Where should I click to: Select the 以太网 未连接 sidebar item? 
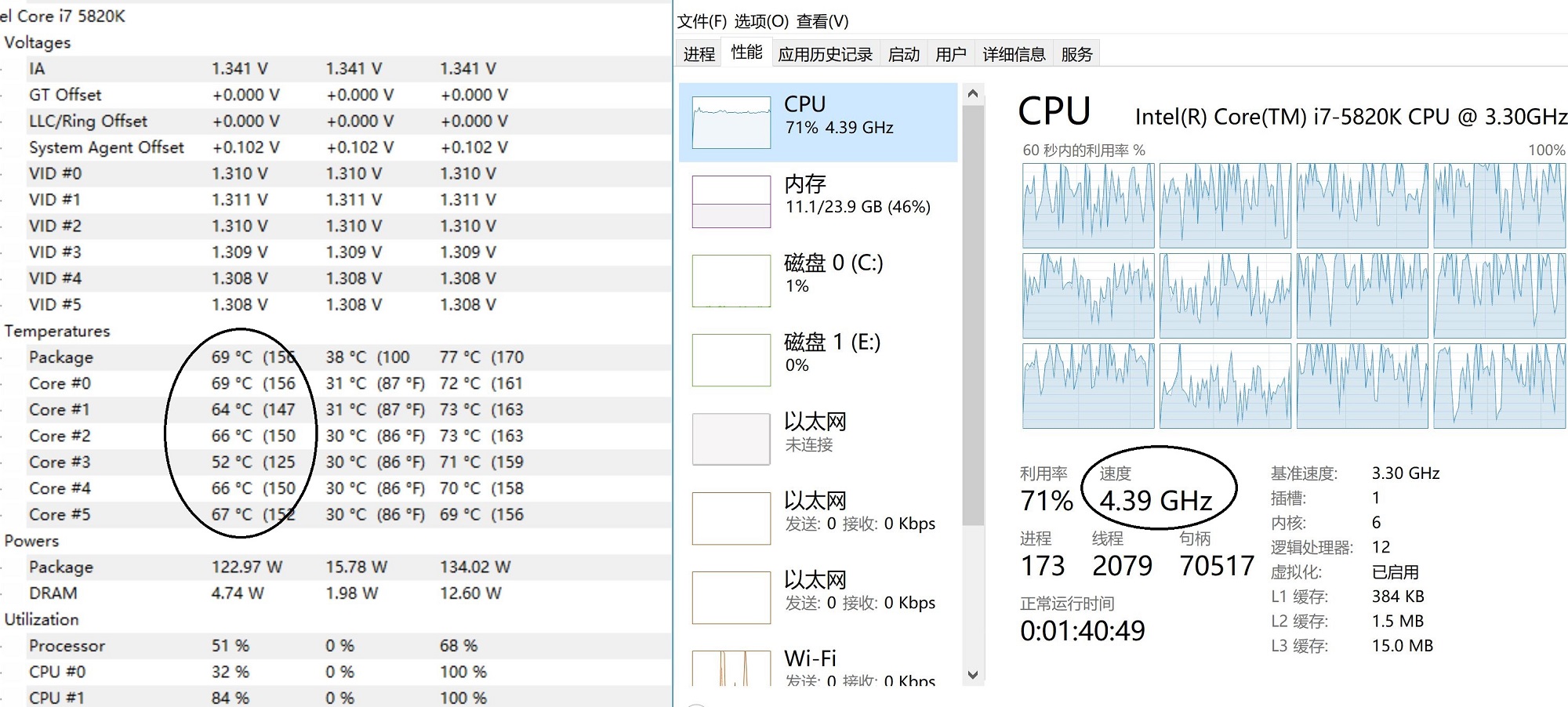click(818, 439)
